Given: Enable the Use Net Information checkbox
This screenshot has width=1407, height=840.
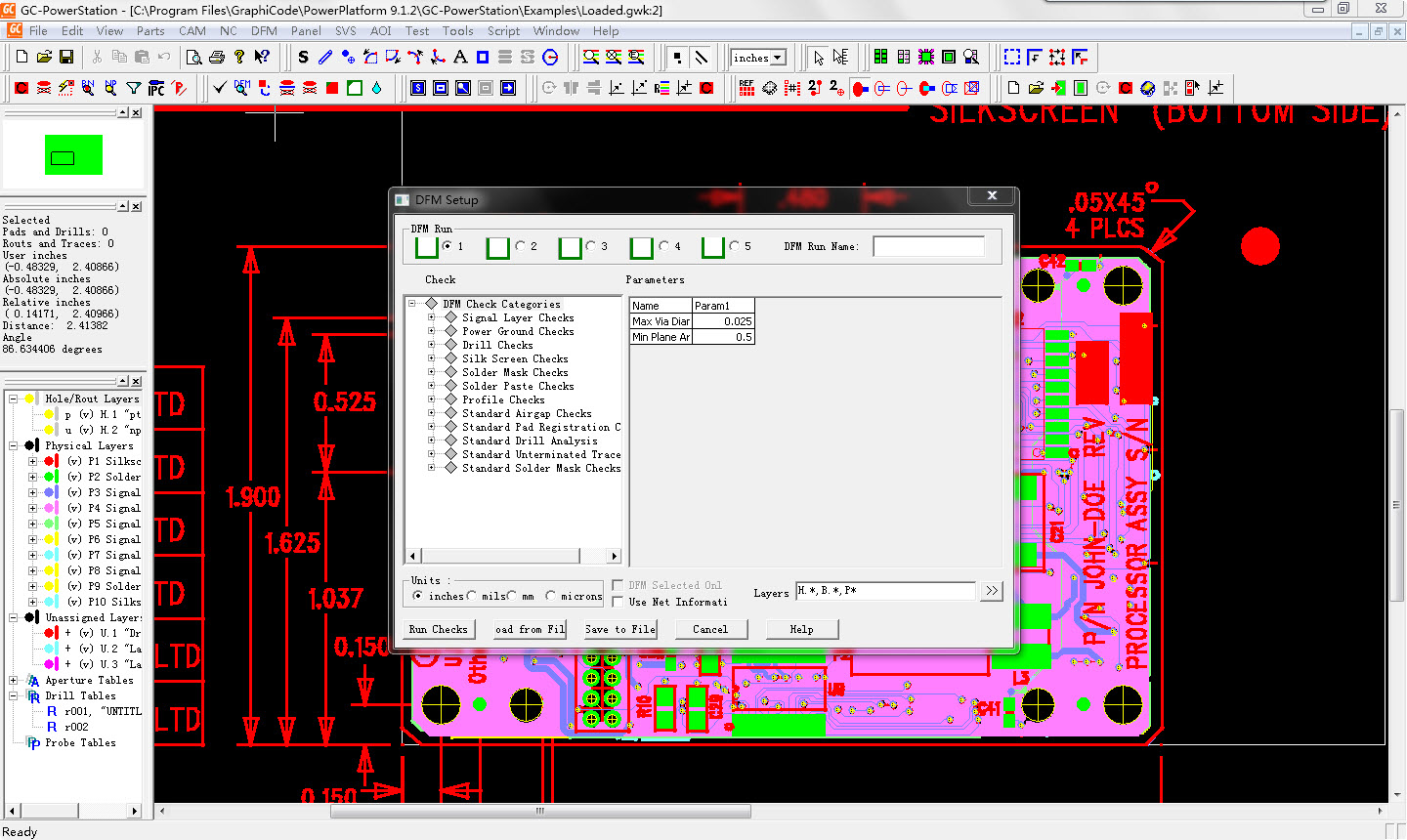Looking at the screenshot, I should (618, 603).
